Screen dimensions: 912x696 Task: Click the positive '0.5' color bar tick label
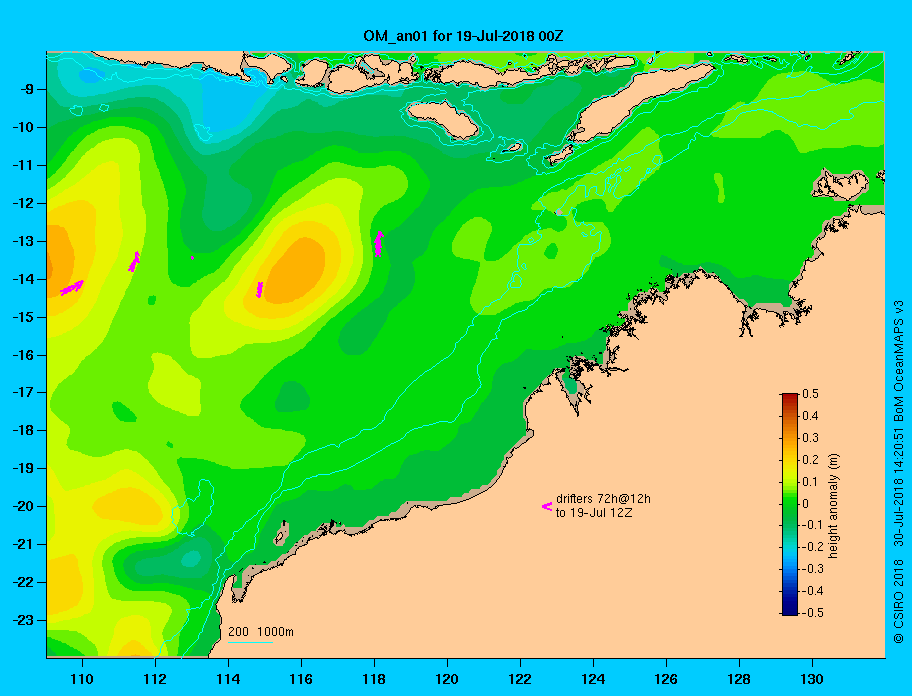[x=810, y=394]
